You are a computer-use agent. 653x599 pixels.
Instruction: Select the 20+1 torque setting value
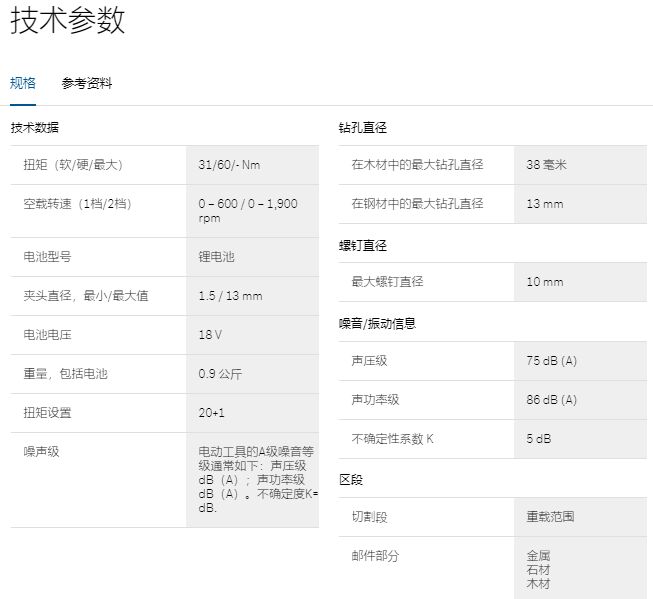(212, 412)
